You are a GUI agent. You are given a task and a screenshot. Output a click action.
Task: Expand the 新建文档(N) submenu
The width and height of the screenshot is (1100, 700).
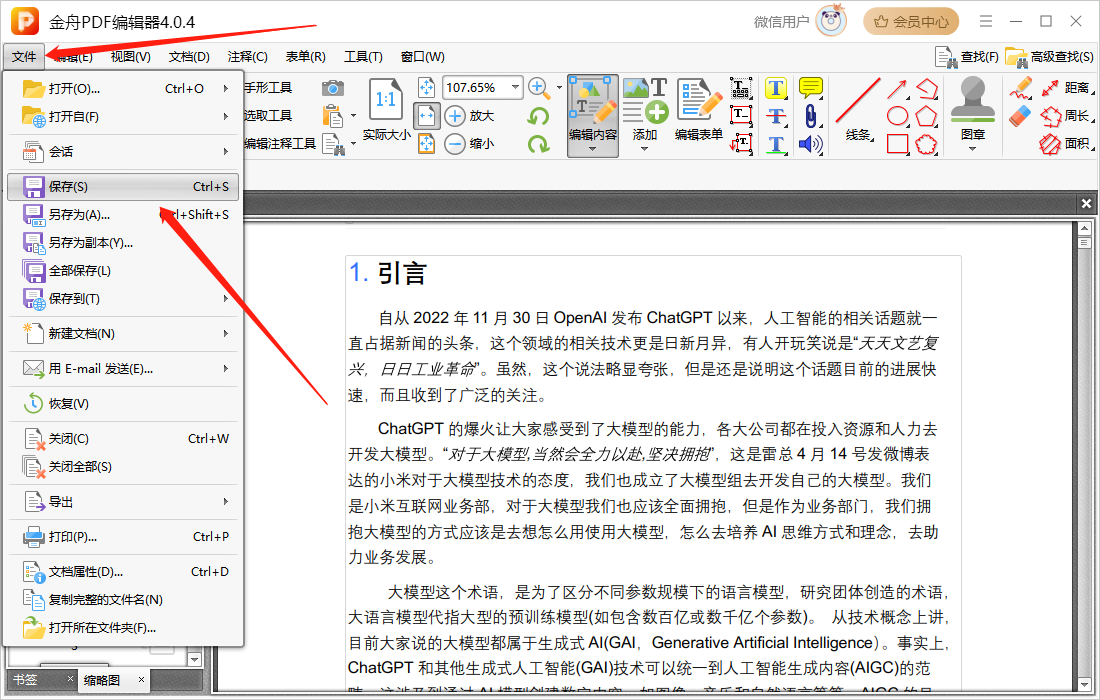pos(226,334)
